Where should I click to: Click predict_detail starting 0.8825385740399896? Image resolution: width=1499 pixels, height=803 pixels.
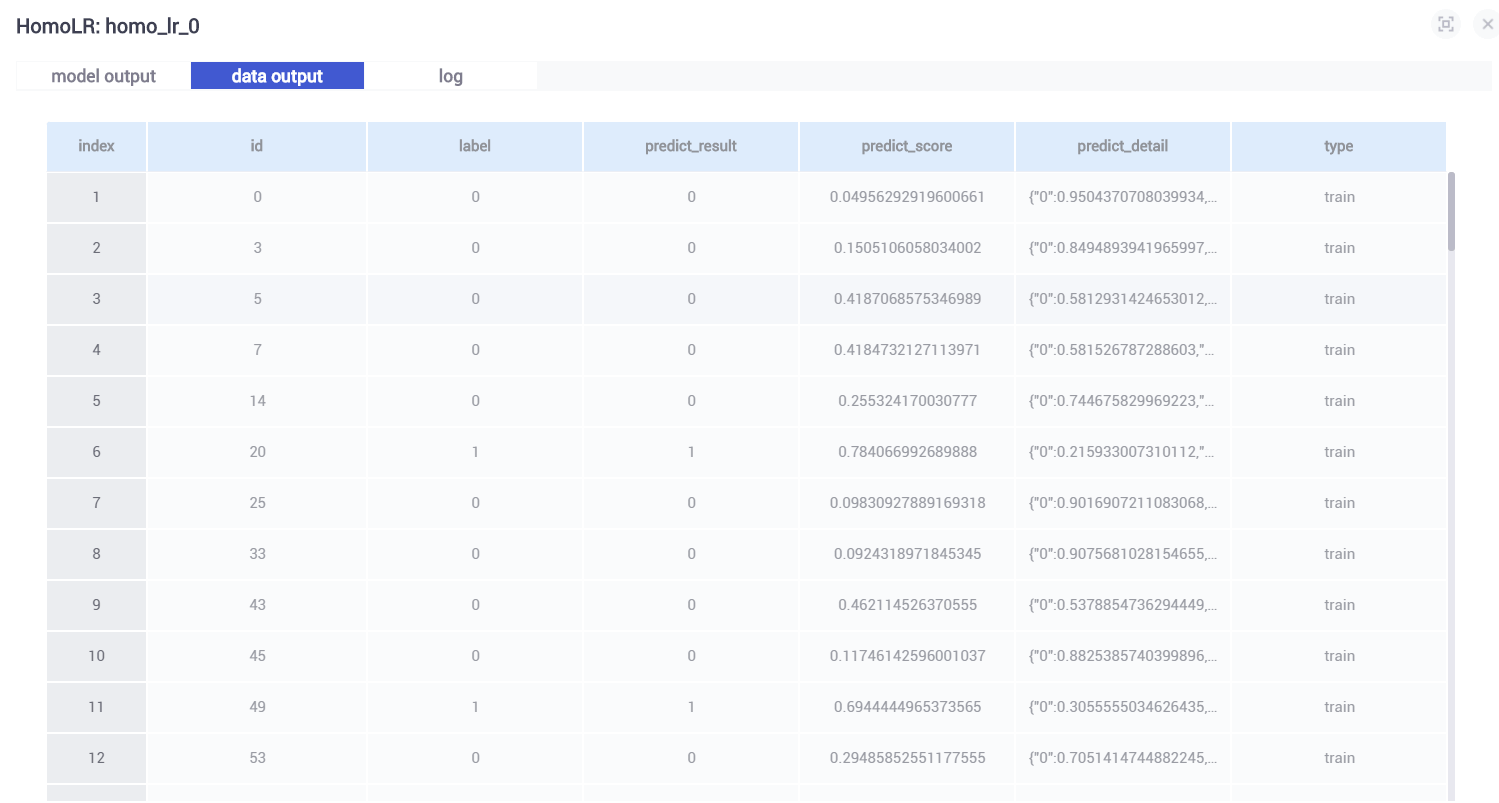(1123, 656)
